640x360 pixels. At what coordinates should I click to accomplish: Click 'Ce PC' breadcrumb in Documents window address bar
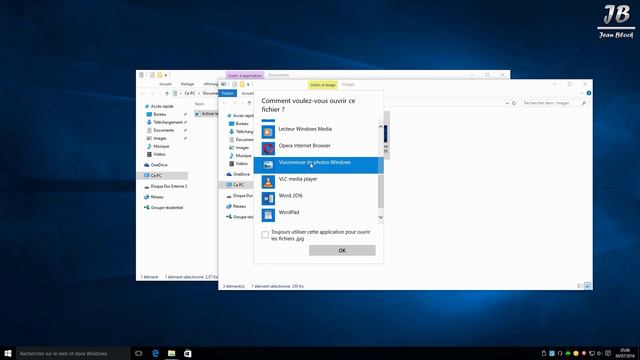pyautogui.click(x=190, y=93)
